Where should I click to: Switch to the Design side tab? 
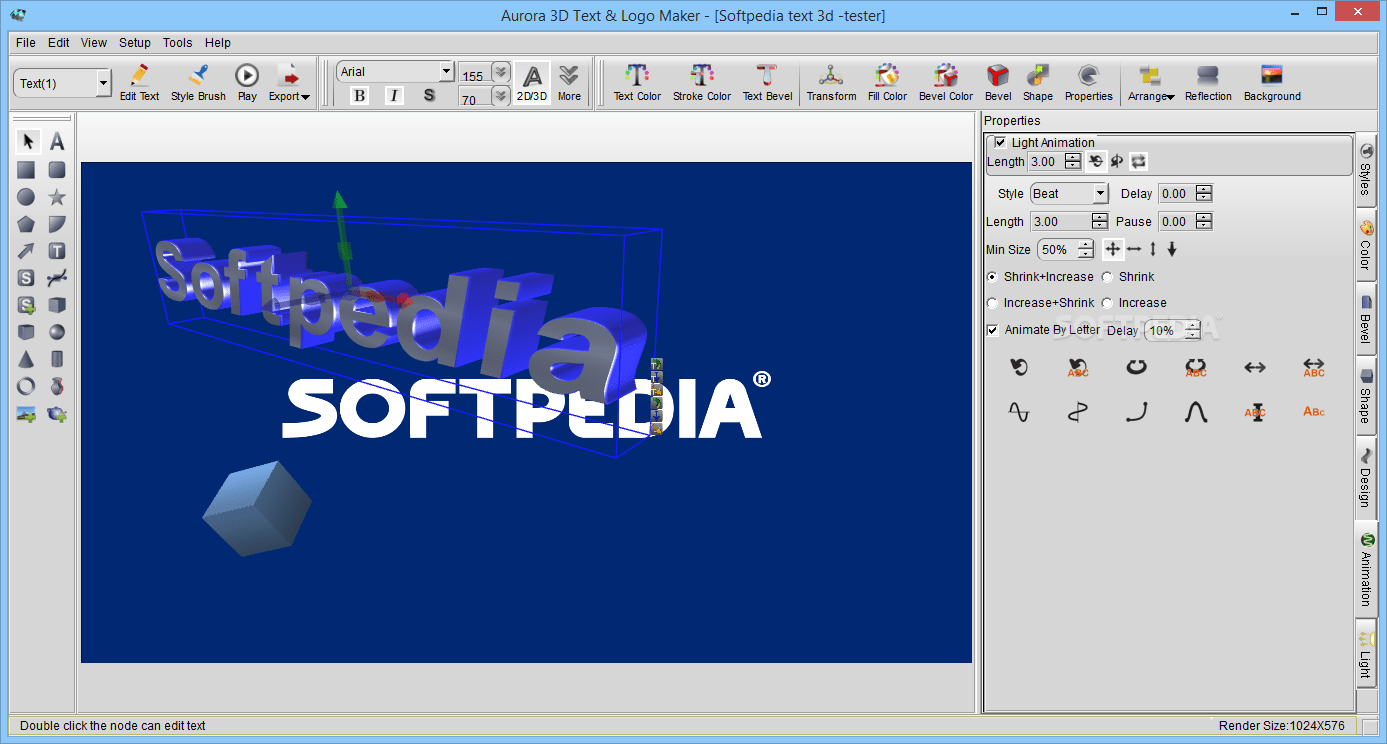[x=1366, y=476]
